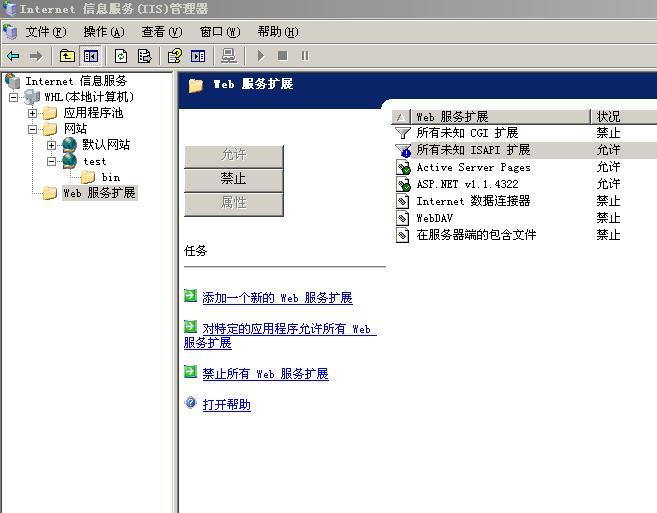
Task: Expand the 默认网站 node
Action: [x=51, y=145]
